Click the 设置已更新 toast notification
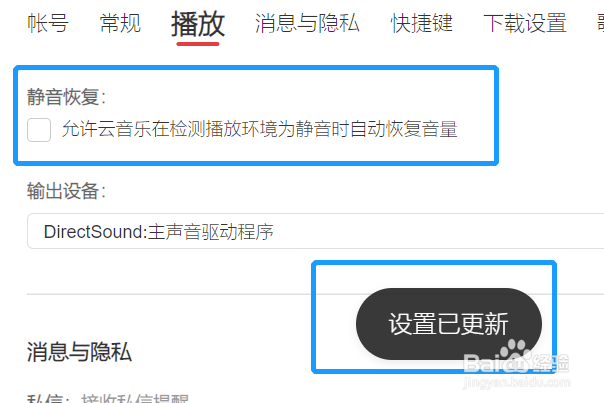The image size is (604, 403). (449, 324)
